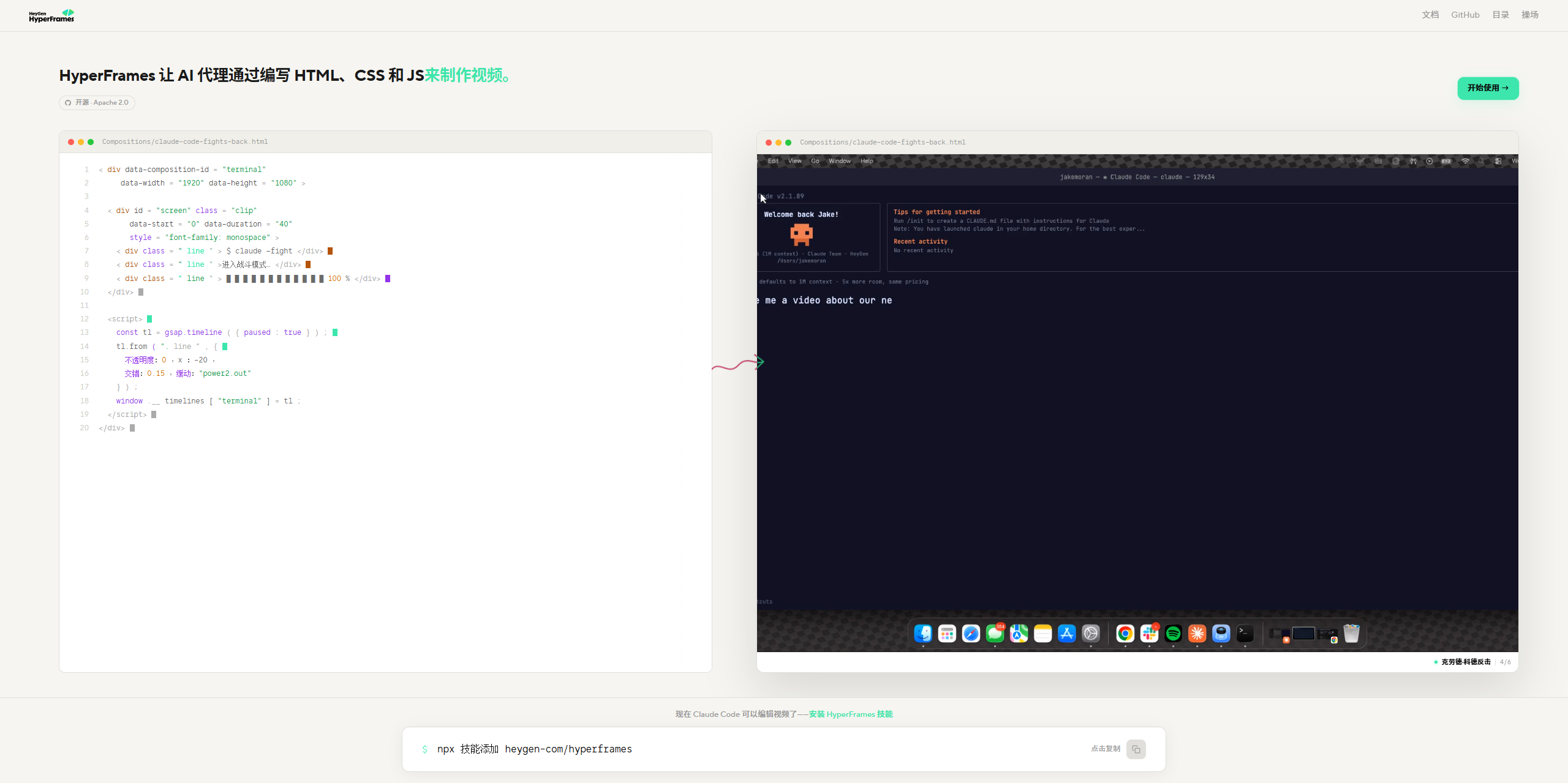Image resolution: width=1568 pixels, height=783 pixels.
Task: Click the terminal window title "jakemoran — Claude Code"
Action: click(x=1137, y=177)
